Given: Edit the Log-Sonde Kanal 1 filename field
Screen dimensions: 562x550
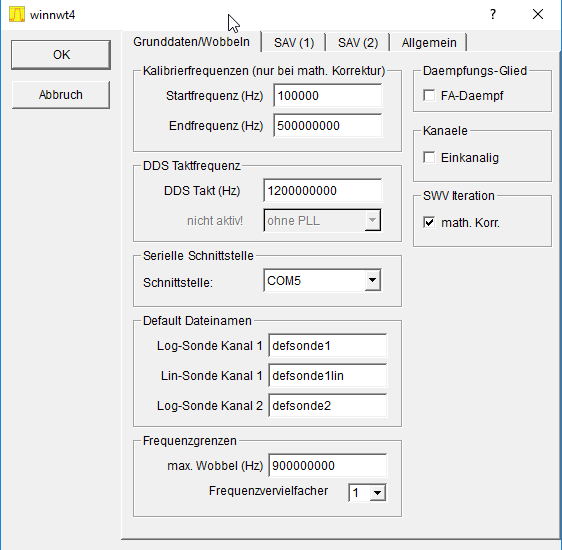Looking at the screenshot, I should coord(328,346).
